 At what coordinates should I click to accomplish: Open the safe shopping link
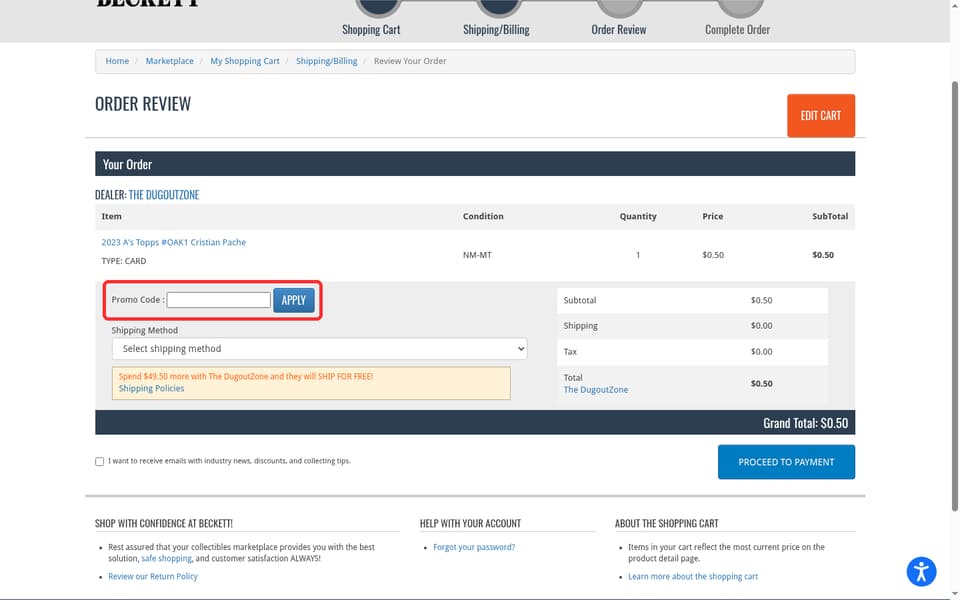167,559
